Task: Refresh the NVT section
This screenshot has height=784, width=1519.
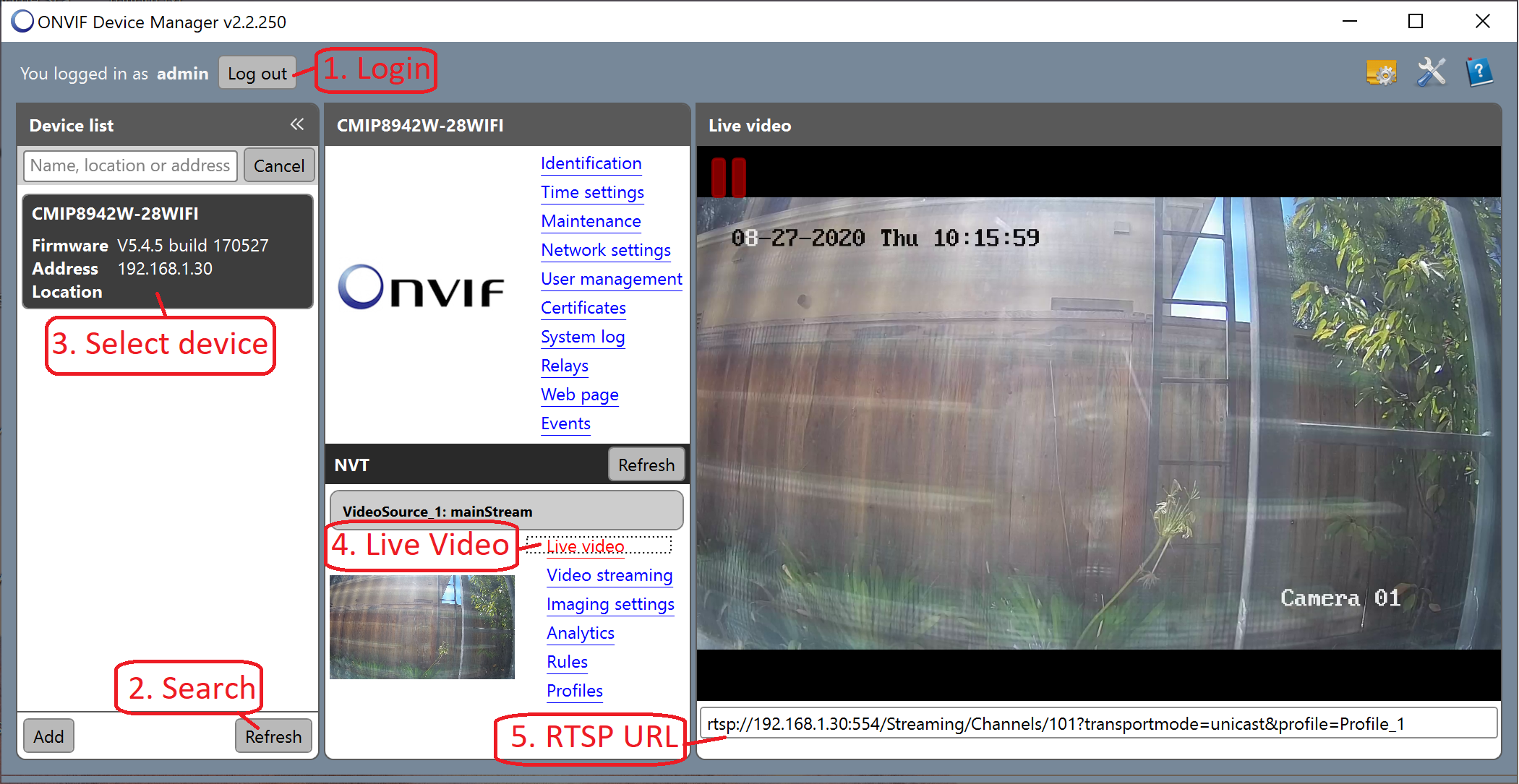Action: (646, 465)
